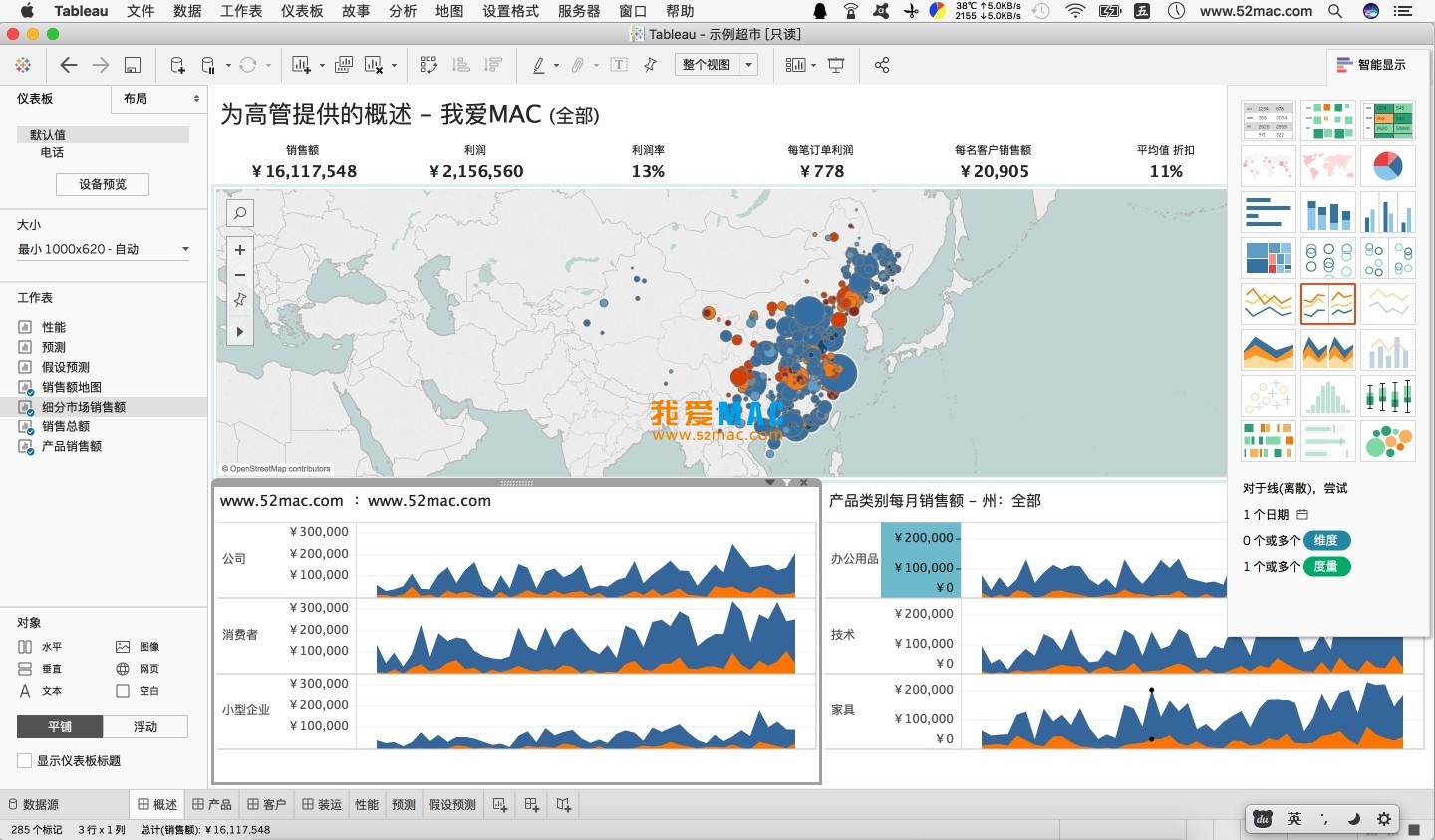Screen dimensions: 1435x840
Task: Choose treemap chart in Show Me
Action: coord(1269,258)
